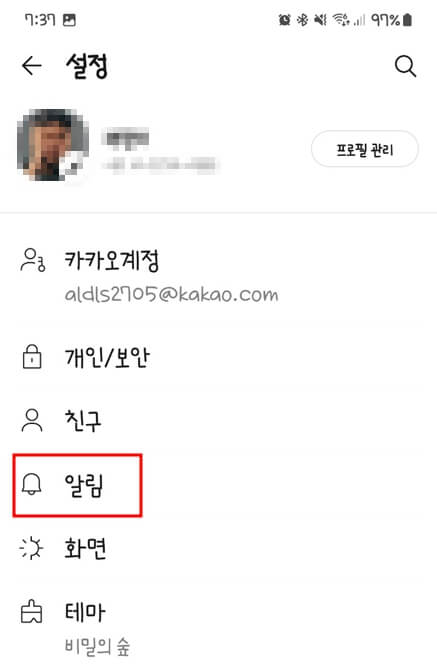Click the battery indicator in status bar
Image resolution: width=437 pixels, height=670 pixels.
[408, 20]
